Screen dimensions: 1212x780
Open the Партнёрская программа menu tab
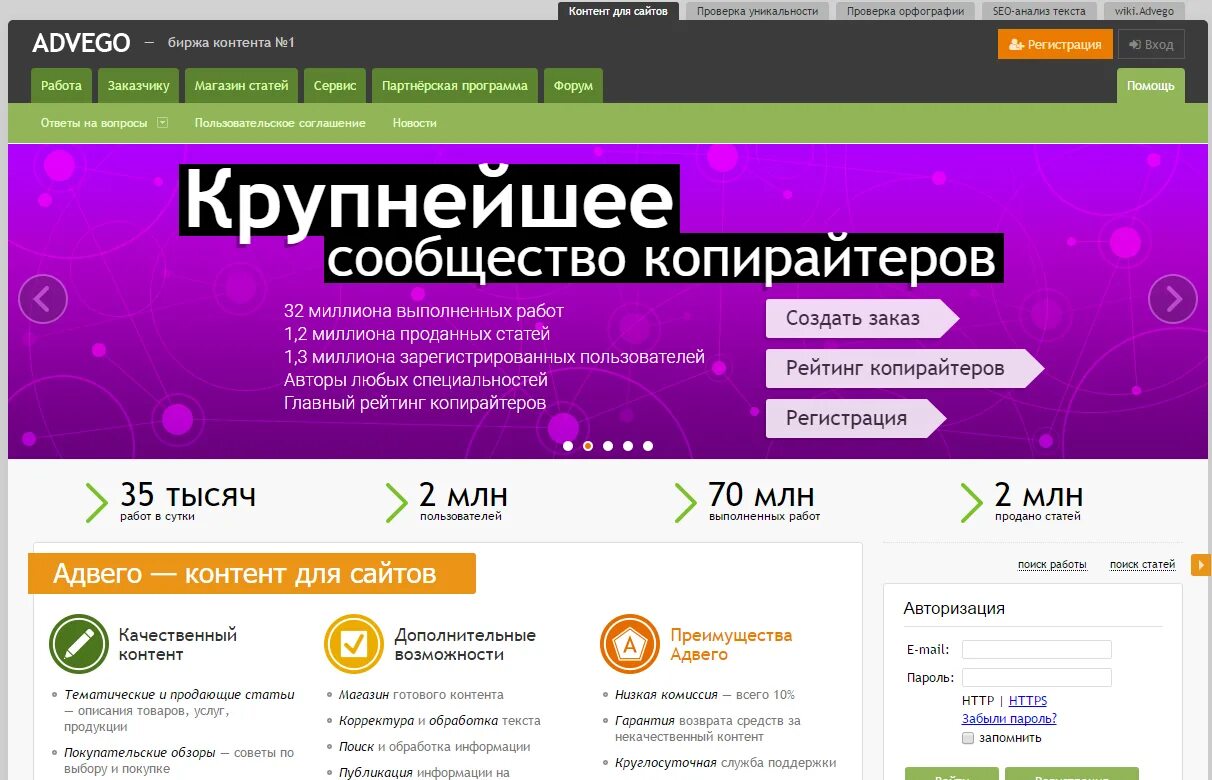(x=455, y=86)
